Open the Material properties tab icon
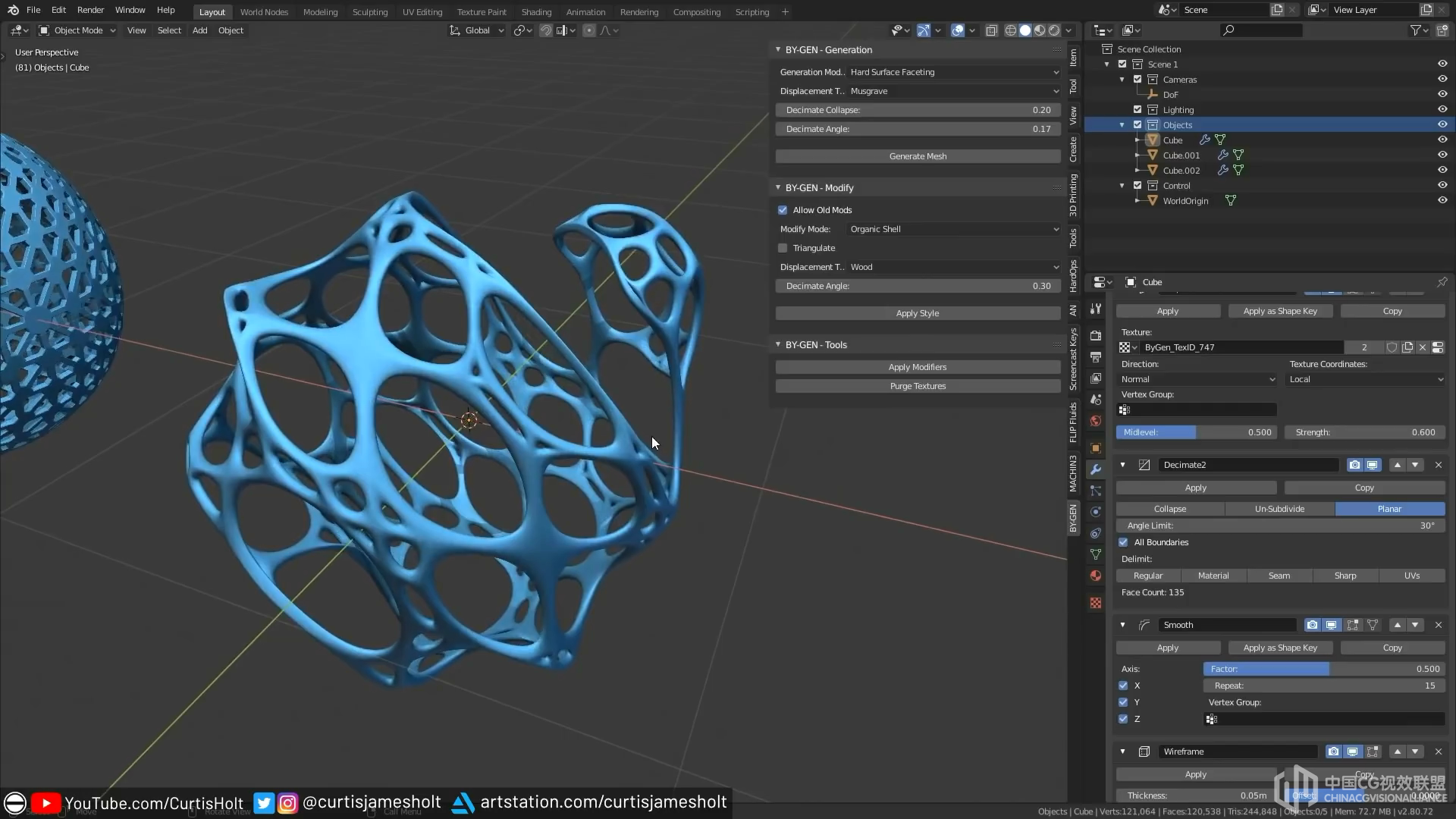Viewport: 1456px width, 819px height. (x=1096, y=576)
